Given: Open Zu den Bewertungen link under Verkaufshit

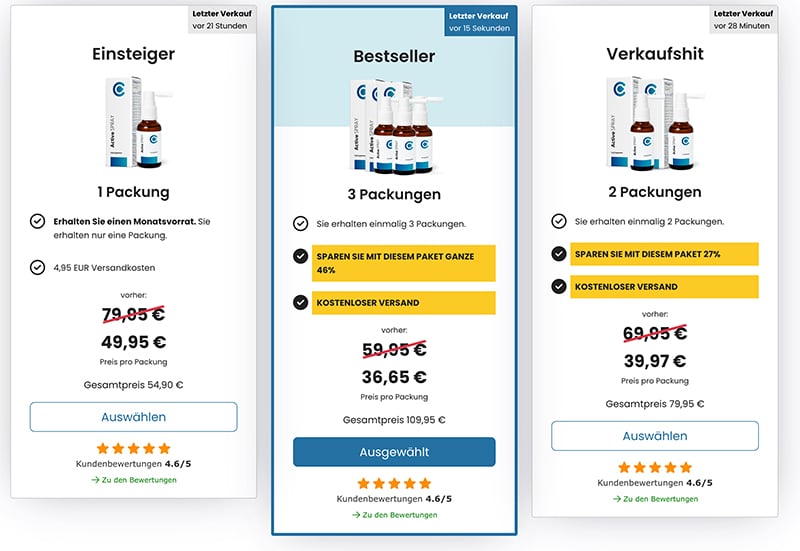Looking at the screenshot, I should pos(655,498).
